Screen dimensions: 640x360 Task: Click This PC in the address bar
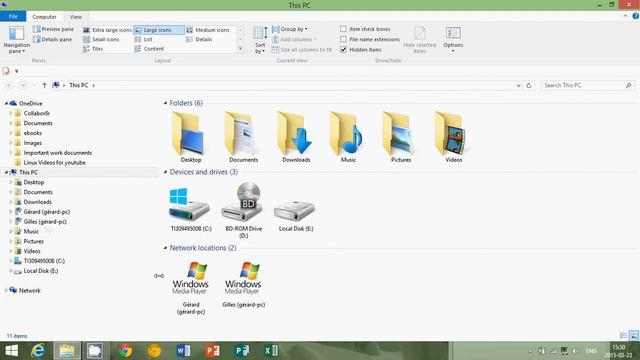click(78, 85)
